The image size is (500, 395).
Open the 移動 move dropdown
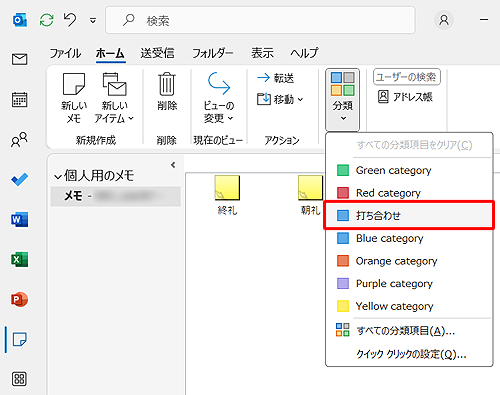[280, 99]
